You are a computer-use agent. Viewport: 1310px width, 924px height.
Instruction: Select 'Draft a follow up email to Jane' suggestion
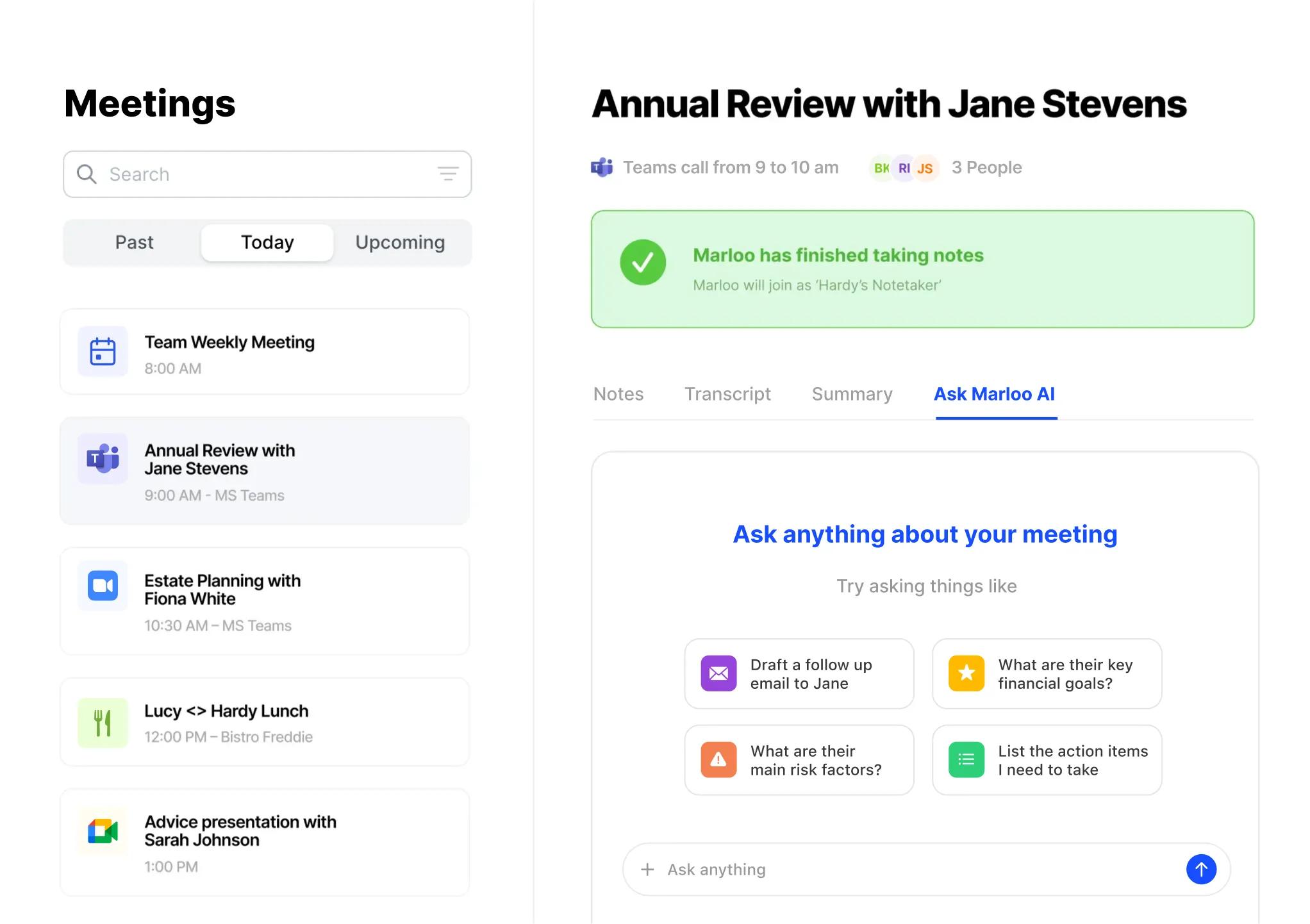[799, 673]
